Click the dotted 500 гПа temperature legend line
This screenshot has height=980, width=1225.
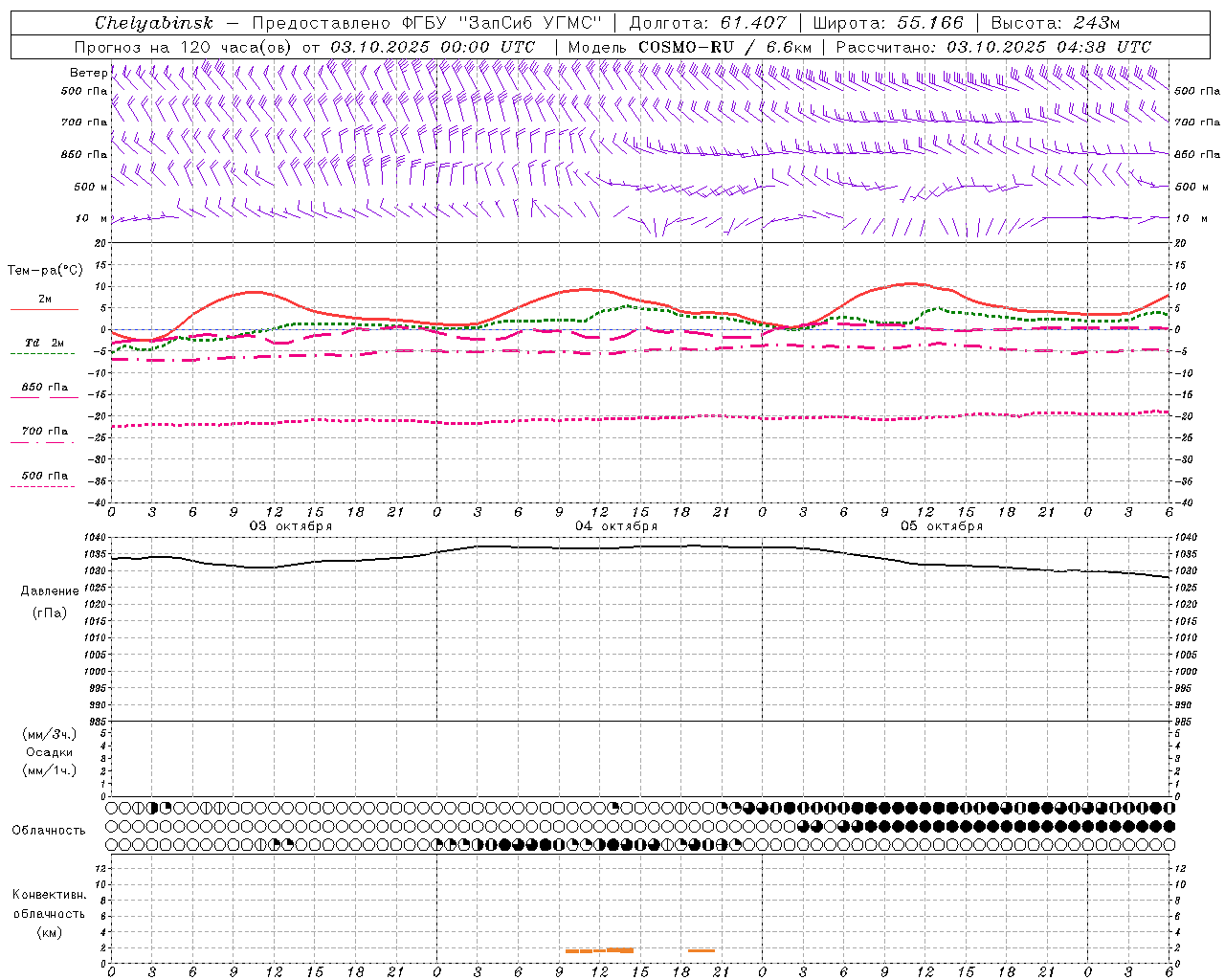coord(42,487)
